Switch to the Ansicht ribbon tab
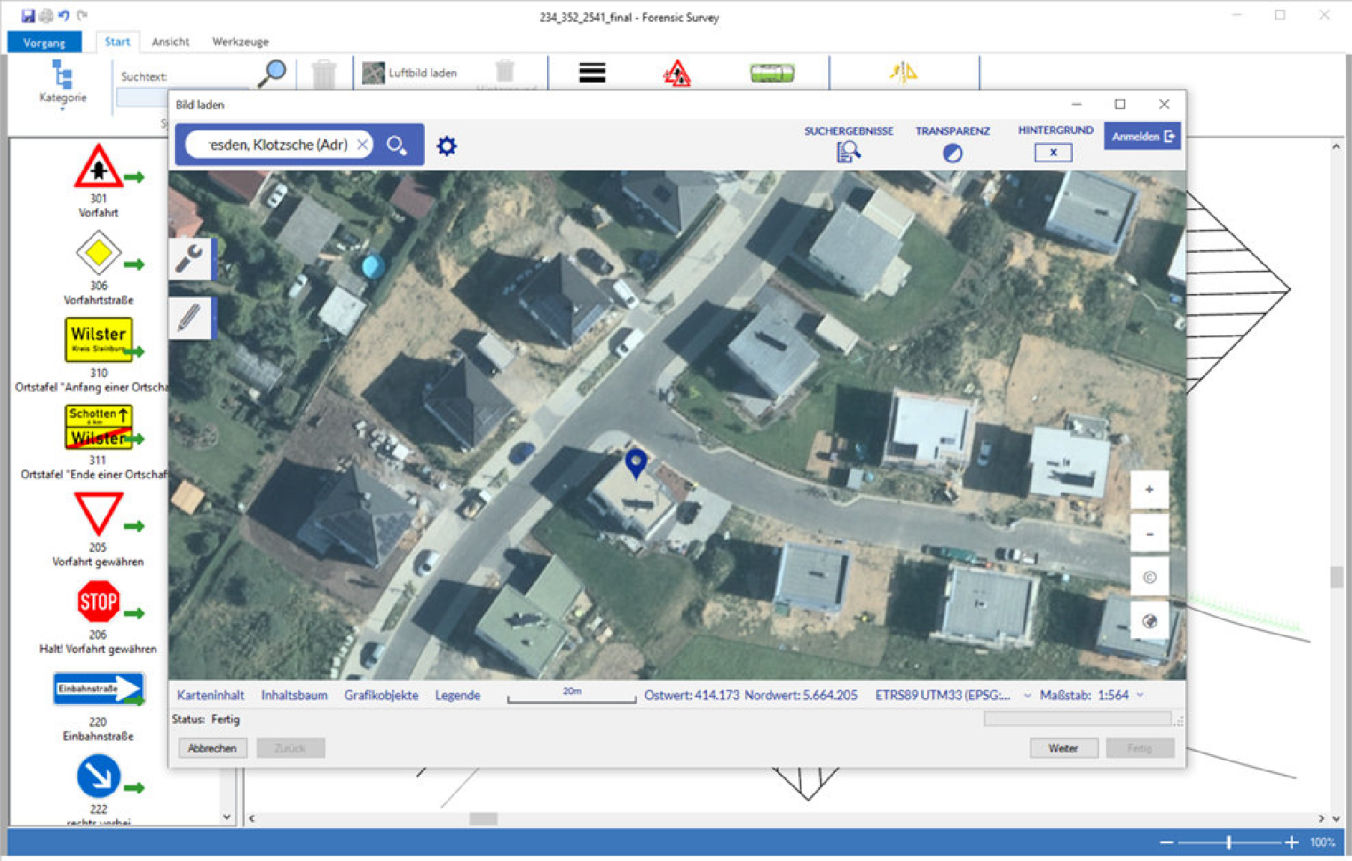The image size is (1352, 861). coord(170,42)
